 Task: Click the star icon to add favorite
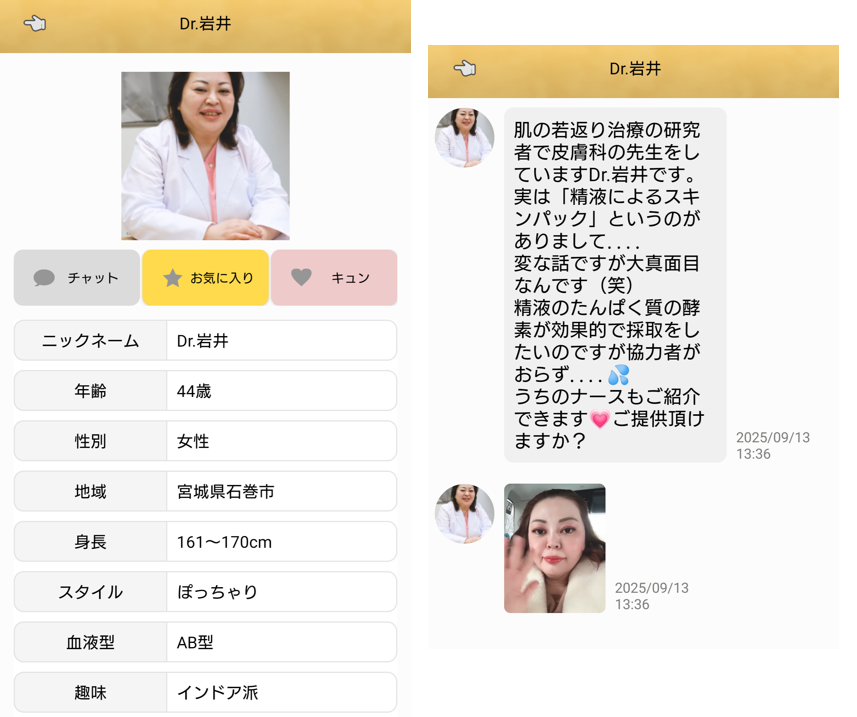[172, 278]
